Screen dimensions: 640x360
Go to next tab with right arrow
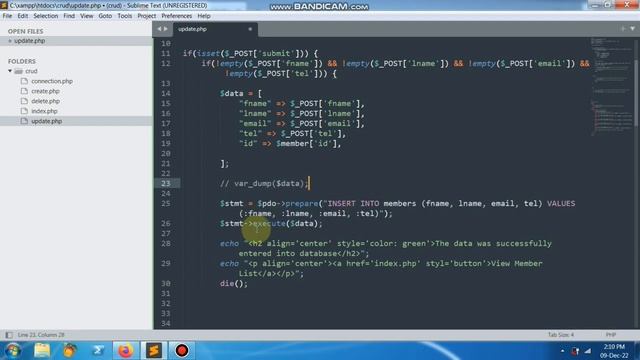(165, 29)
